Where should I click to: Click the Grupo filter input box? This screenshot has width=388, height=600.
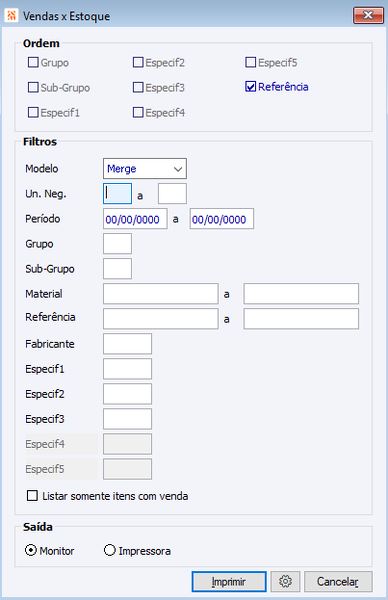117,244
